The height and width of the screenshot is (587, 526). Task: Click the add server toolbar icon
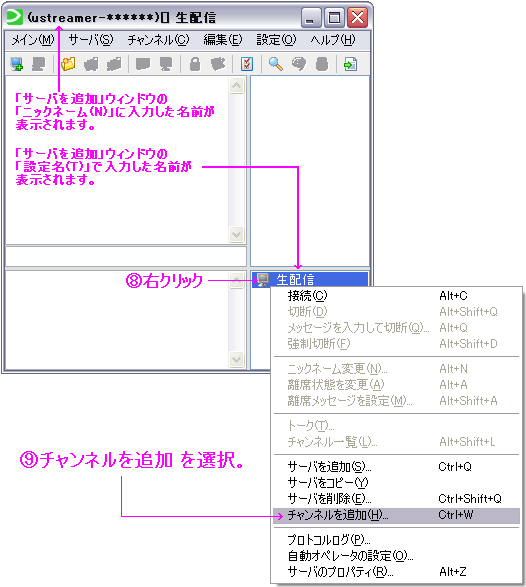pos(17,64)
